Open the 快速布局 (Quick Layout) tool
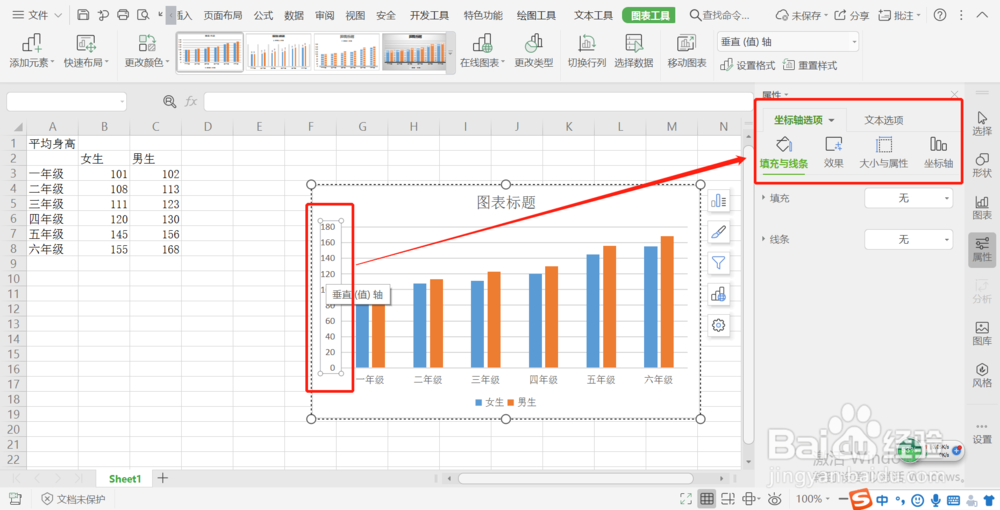 pyautogui.click(x=86, y=51)
